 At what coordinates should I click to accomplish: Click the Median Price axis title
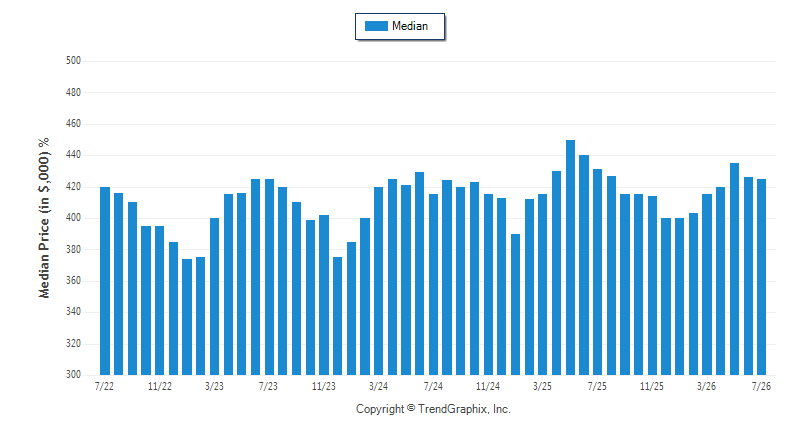pyautogui.click(x=44, y=218)
